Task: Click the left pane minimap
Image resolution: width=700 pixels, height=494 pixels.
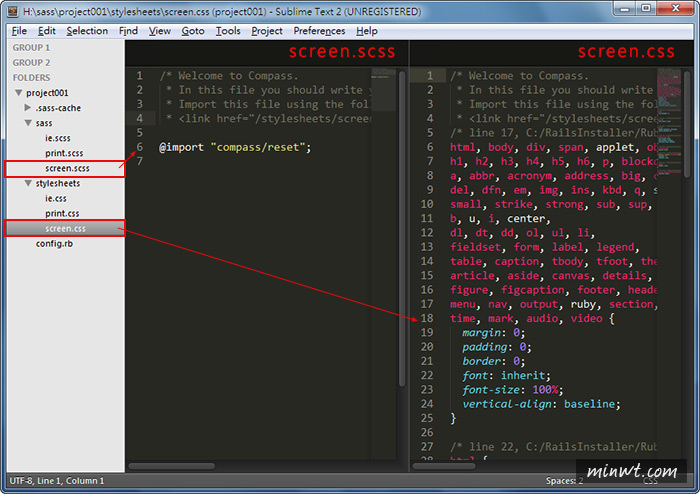Action: pos(383,89)
